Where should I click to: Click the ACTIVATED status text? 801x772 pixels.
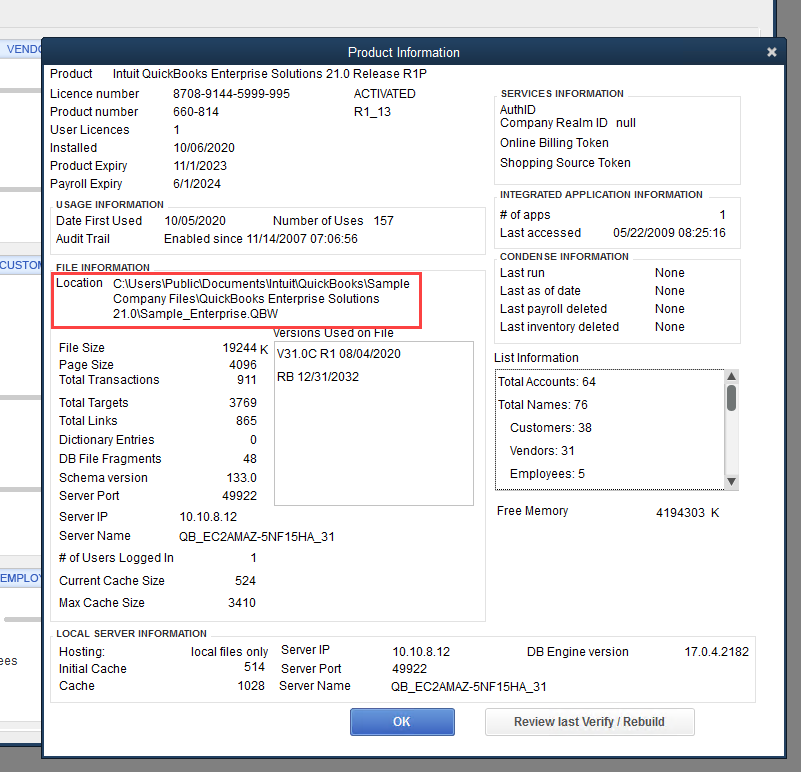coord(385,94)
